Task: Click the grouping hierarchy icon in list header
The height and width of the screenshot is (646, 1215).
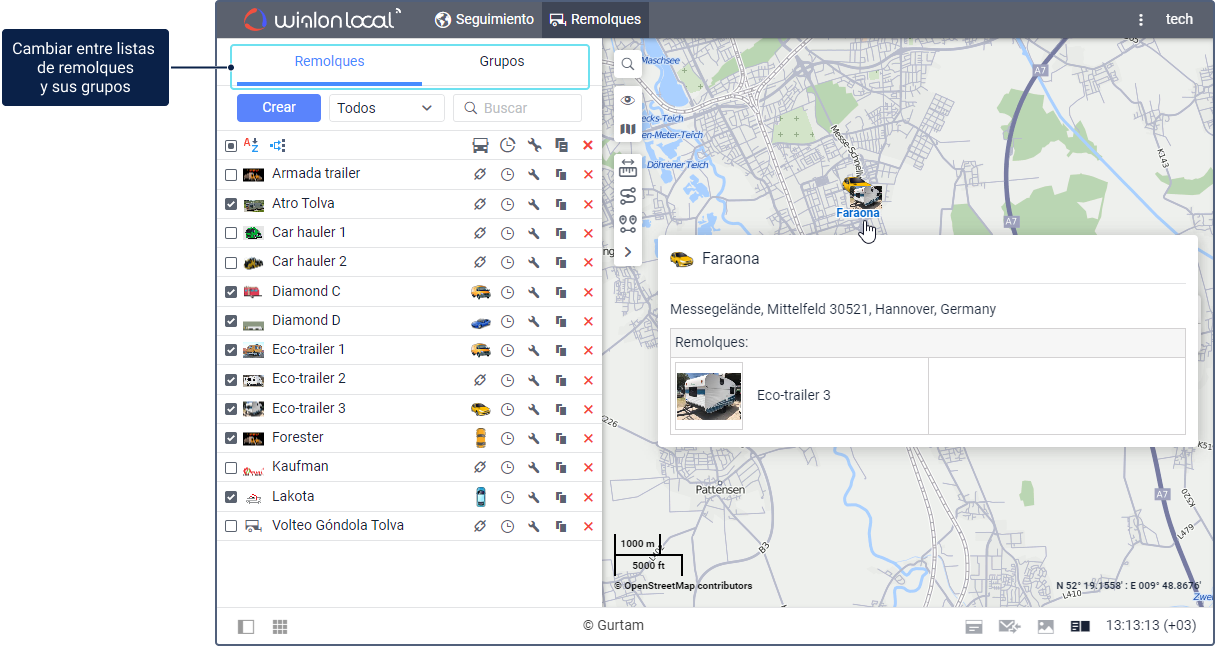Action: click(x=277, y=146)
